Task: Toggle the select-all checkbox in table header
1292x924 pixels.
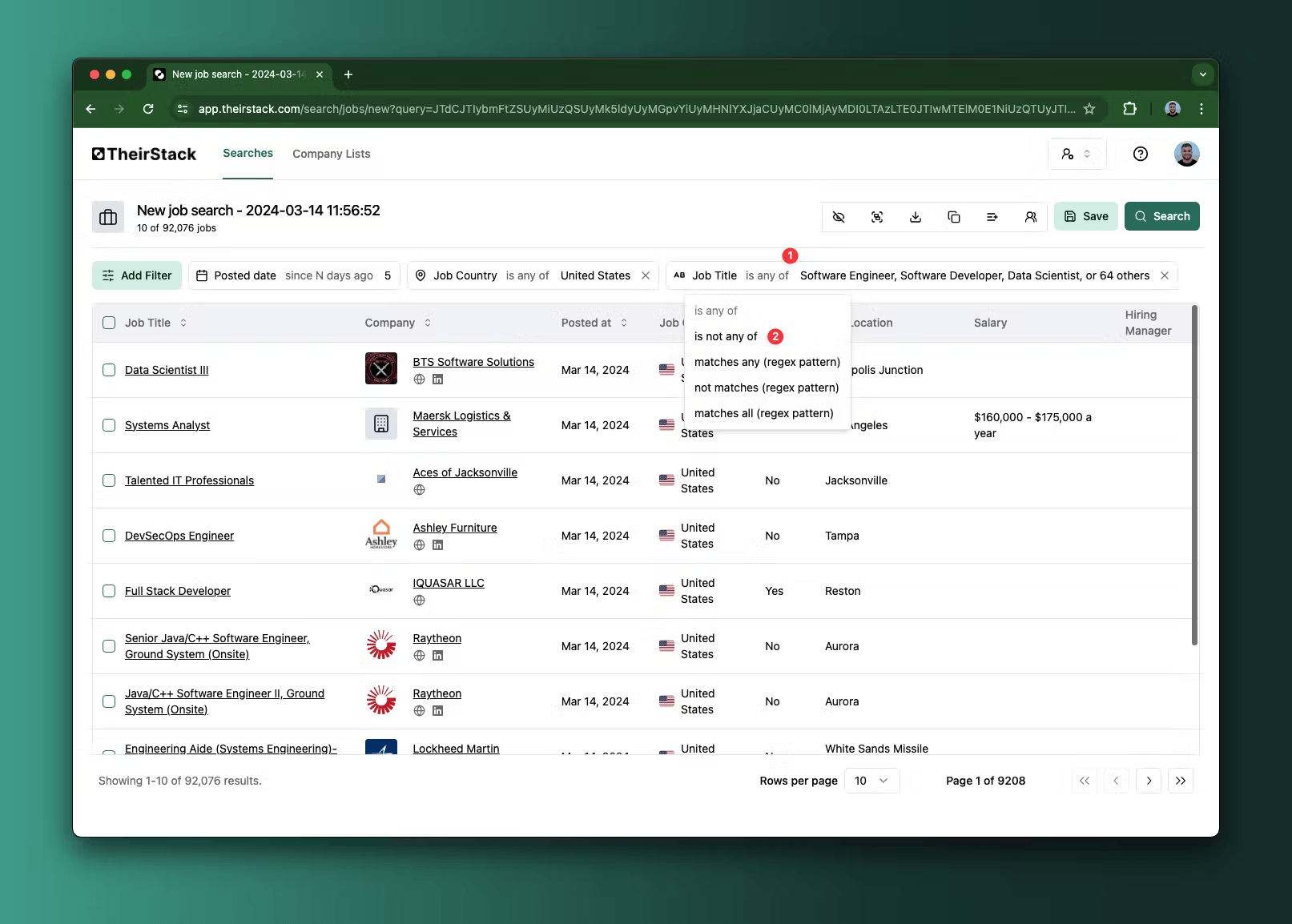Action: tap(109, 323)
